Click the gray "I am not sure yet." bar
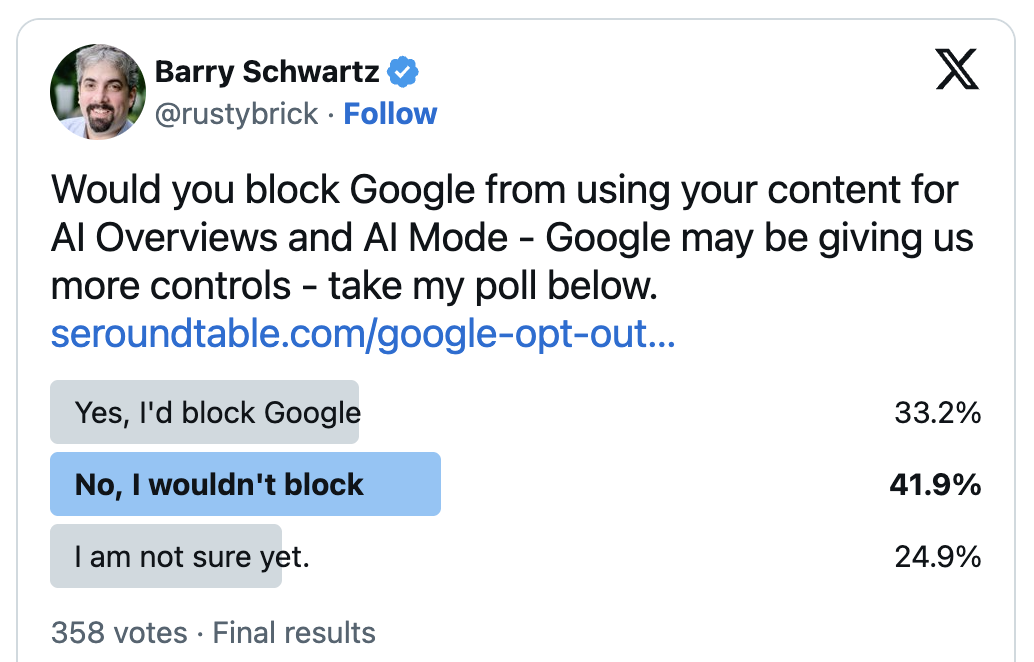The height and width of the screenshot is (662, 1034). click(x=165, y=555)
